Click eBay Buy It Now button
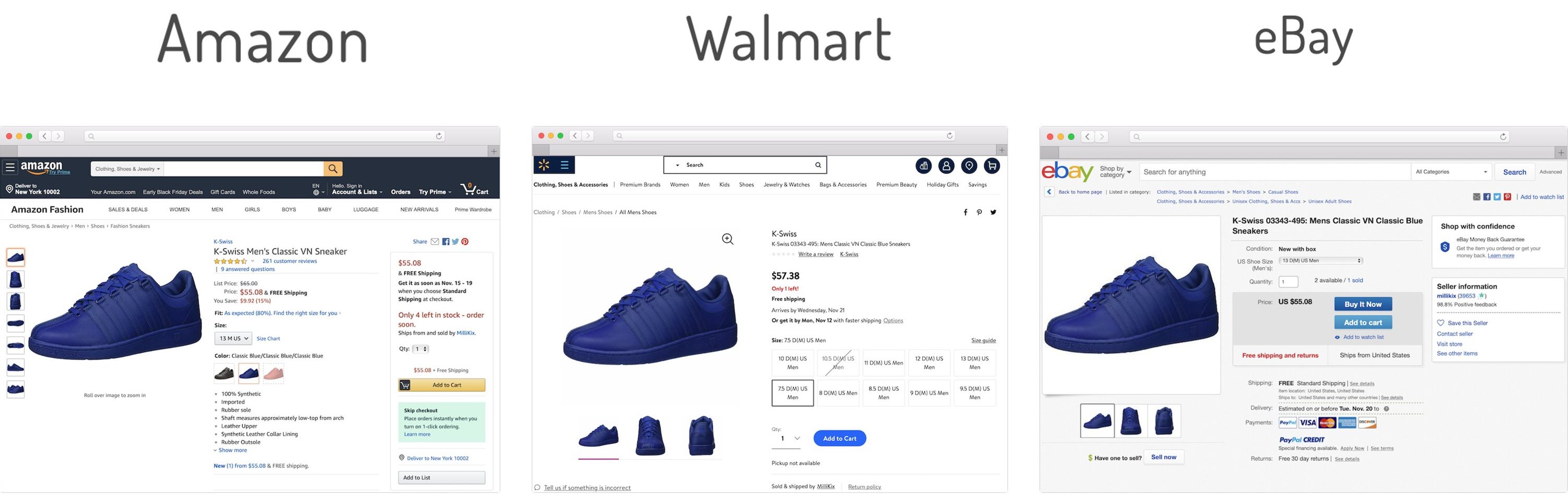Screen dimensions: 1568x495 1363,304
